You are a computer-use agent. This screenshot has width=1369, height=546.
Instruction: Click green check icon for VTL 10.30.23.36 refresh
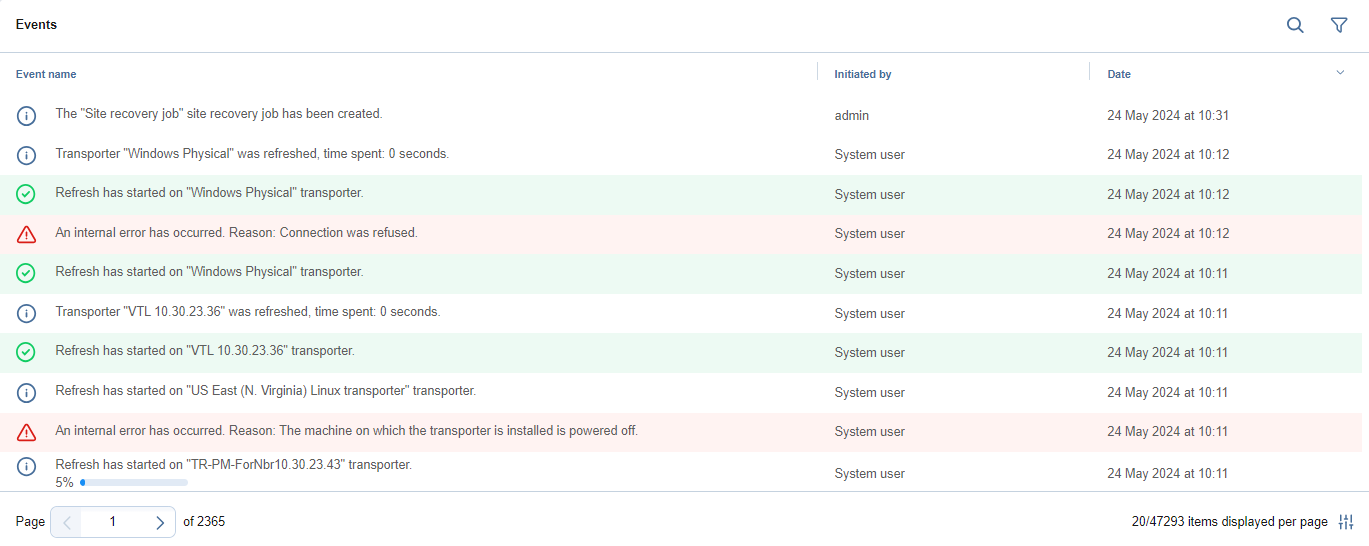27,352
